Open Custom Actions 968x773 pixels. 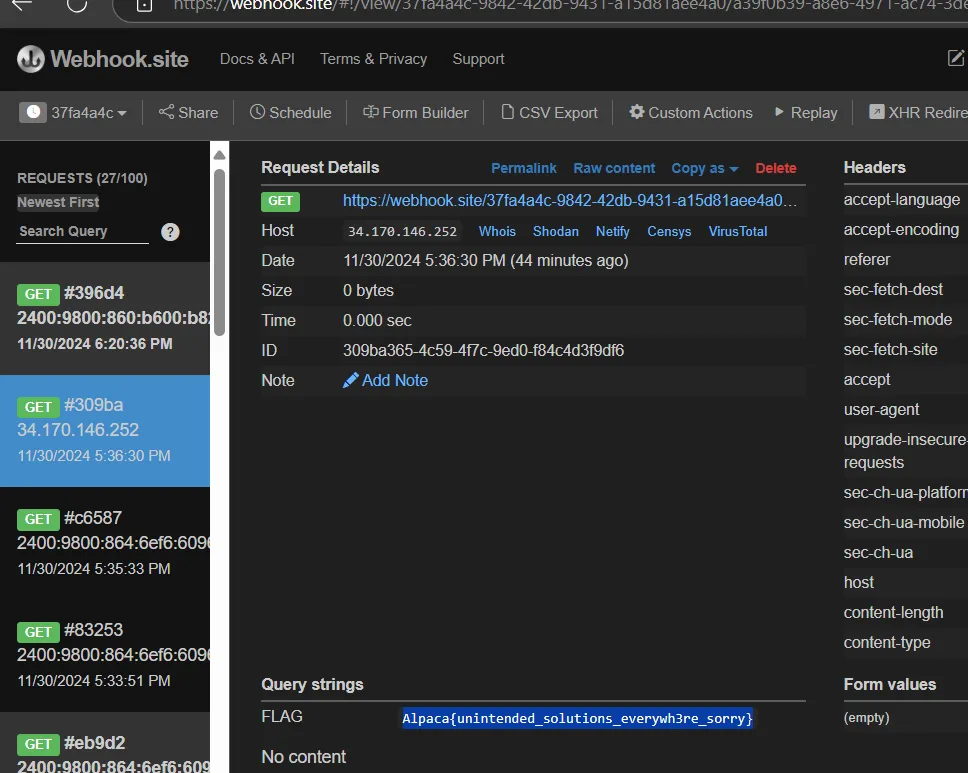[691, 112]
